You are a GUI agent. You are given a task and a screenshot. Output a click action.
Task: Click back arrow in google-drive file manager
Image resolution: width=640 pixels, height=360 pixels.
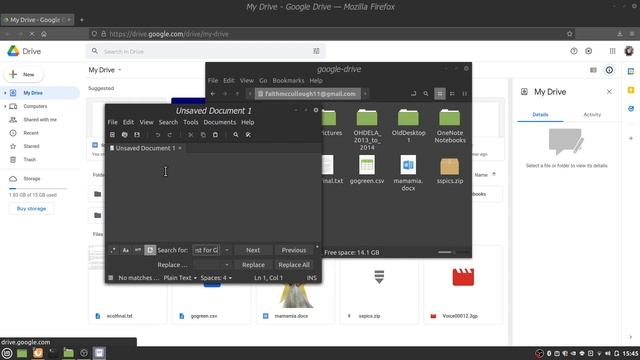click(x=213, y=93)
